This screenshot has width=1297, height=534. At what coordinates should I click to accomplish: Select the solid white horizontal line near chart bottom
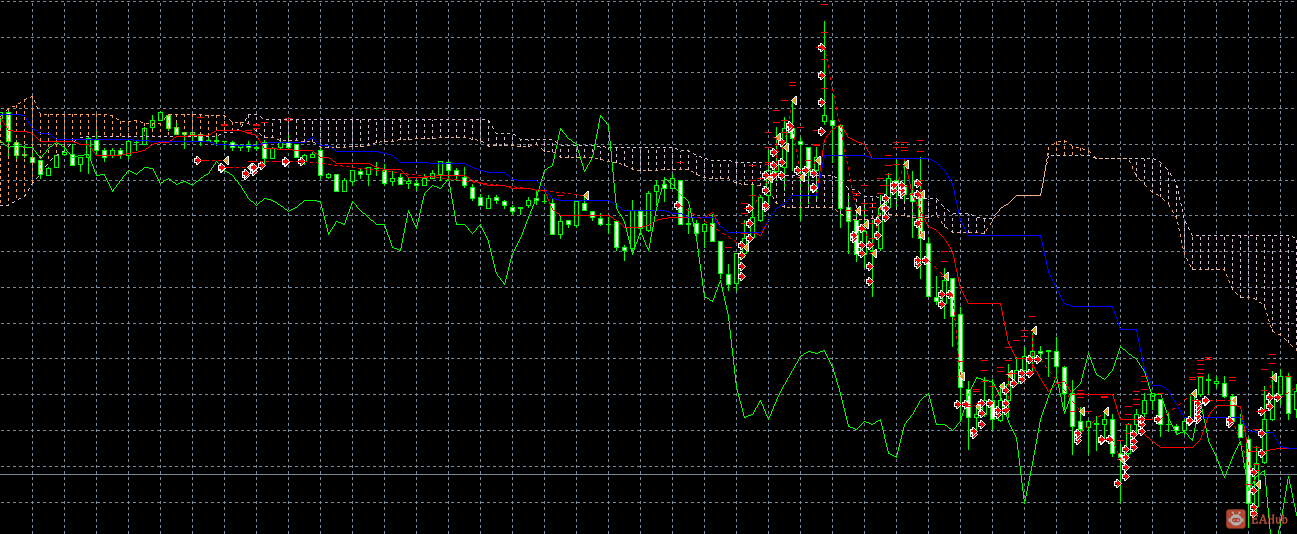coord(648,473)
